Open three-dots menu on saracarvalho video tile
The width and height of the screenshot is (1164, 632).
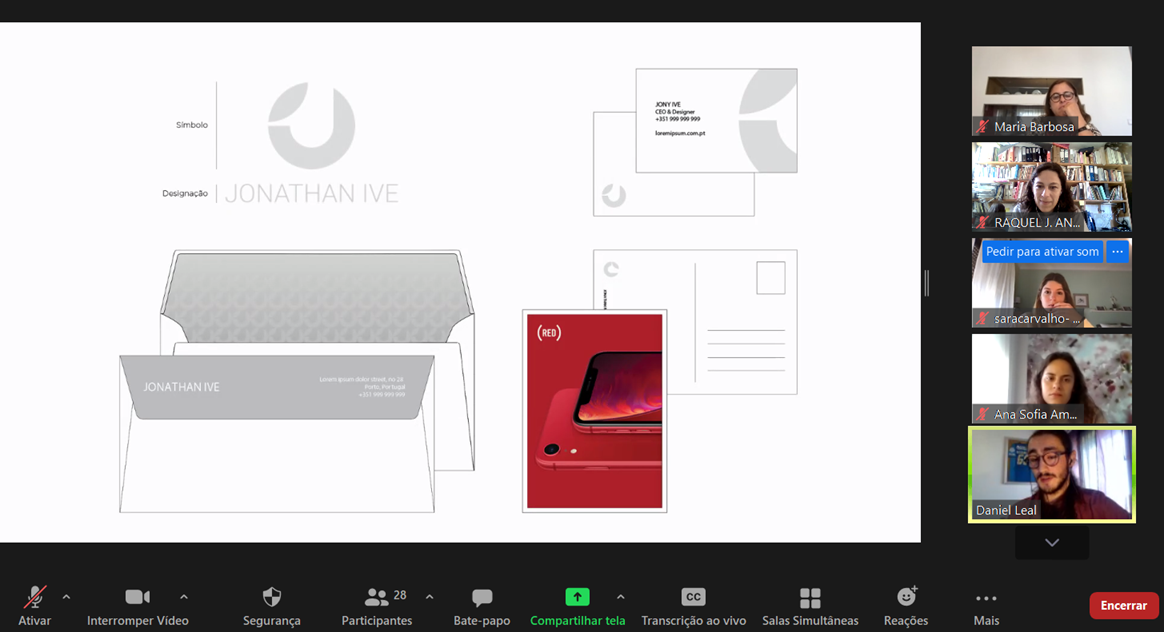(x=1117, y=252)
